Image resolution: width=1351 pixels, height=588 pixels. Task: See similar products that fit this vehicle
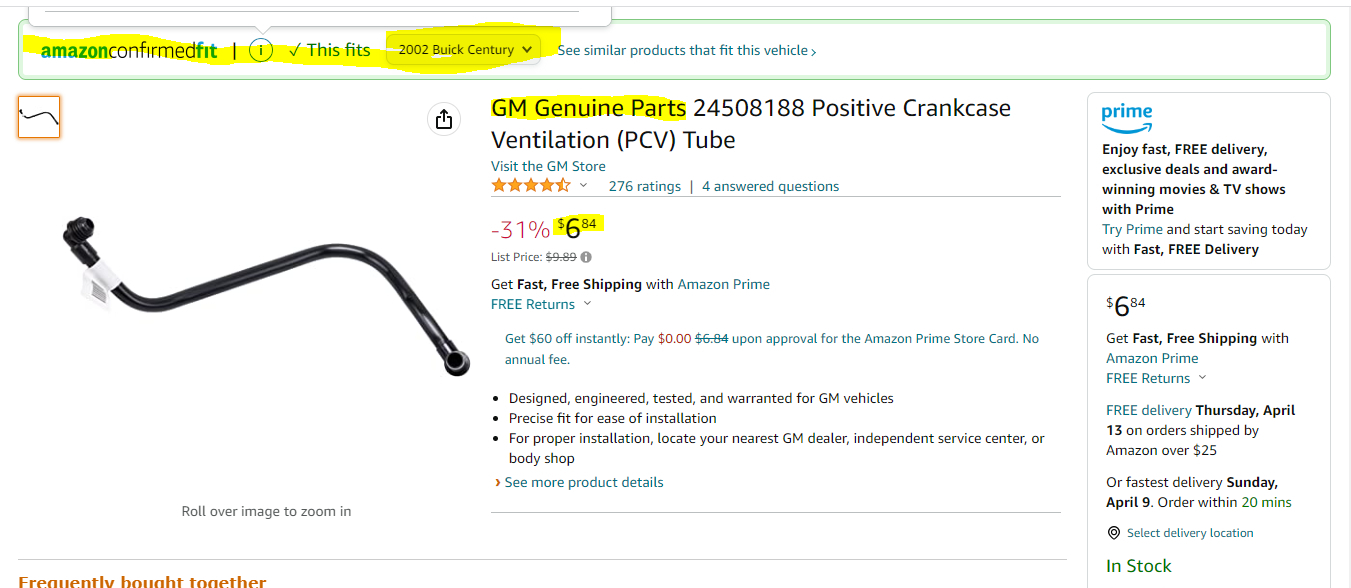point(686,51)
